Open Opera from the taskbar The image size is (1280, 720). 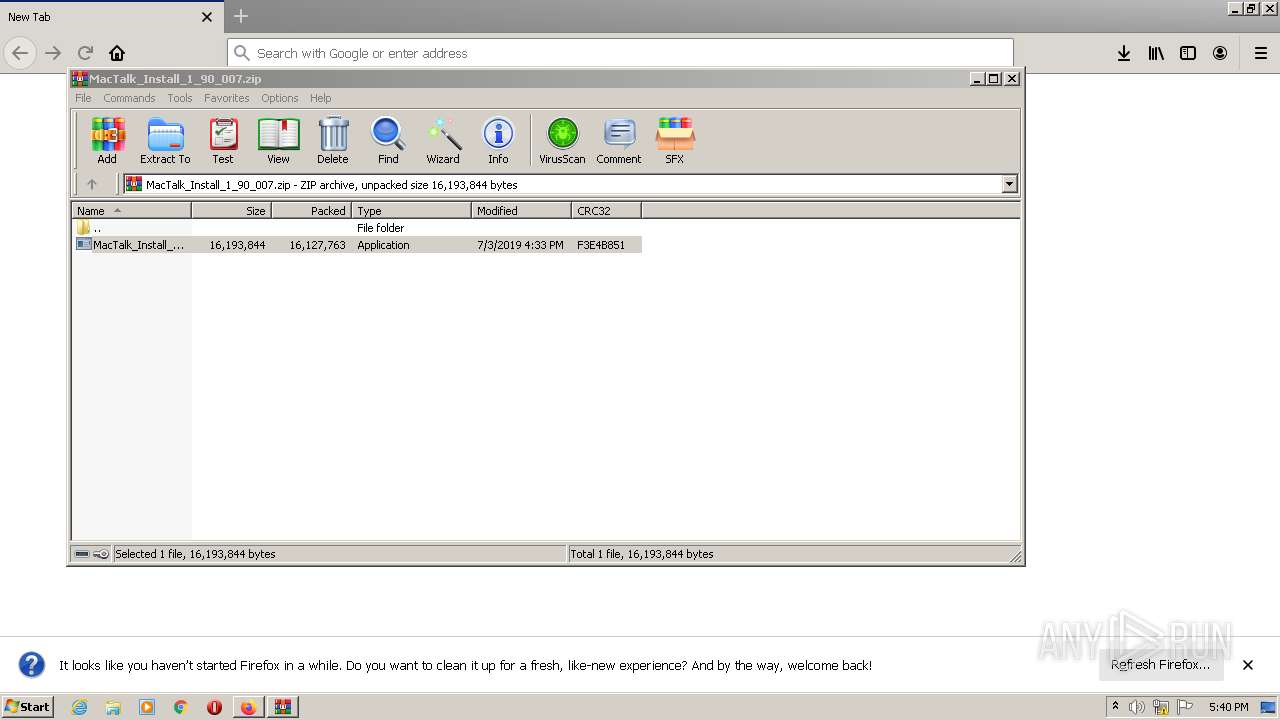pyautogui.click(x=214, y=707)
